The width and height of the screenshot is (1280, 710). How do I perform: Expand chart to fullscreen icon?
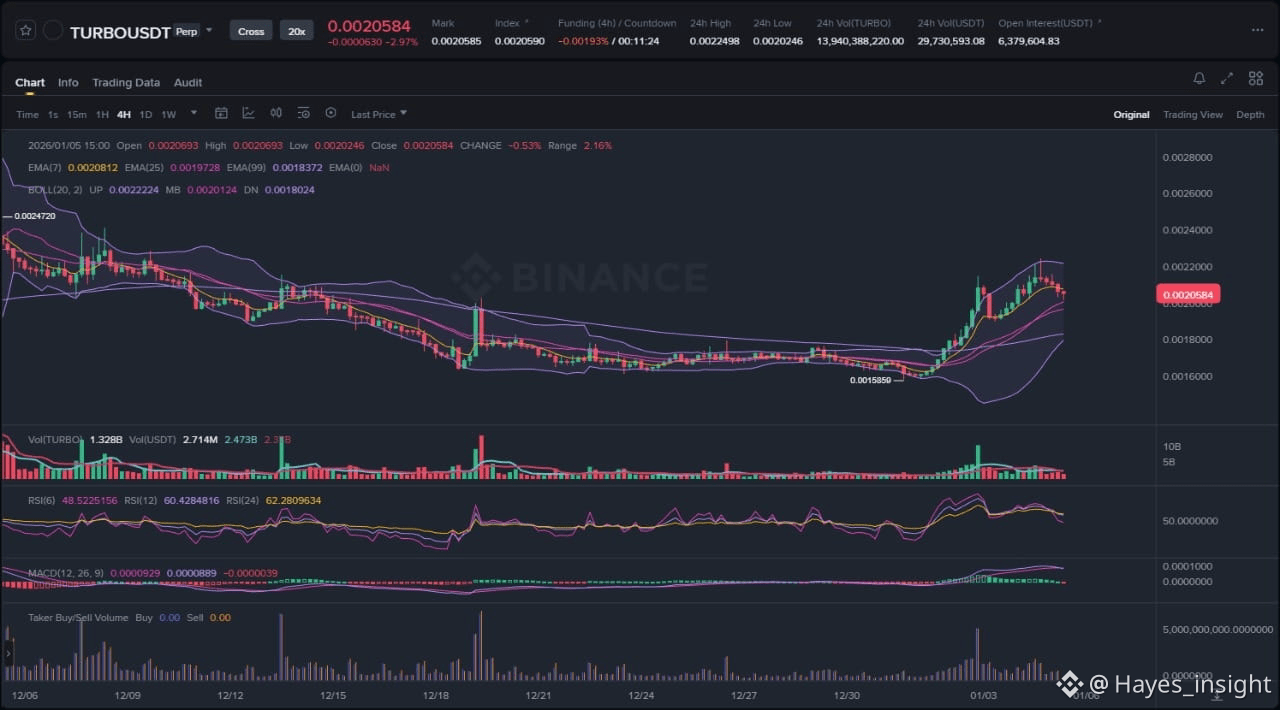(x=1227, y=79)
